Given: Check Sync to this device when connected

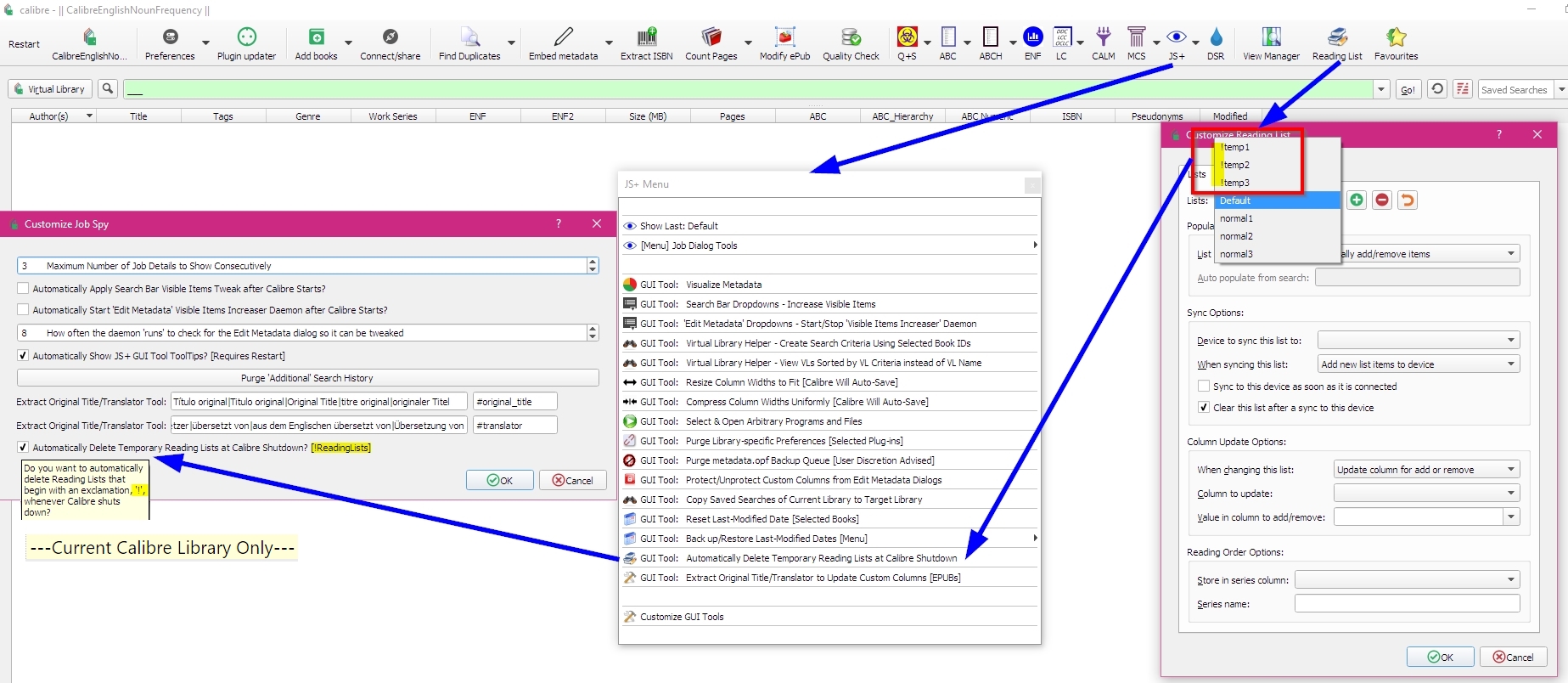Looking at the screenshot, I should pos(1204,387).
